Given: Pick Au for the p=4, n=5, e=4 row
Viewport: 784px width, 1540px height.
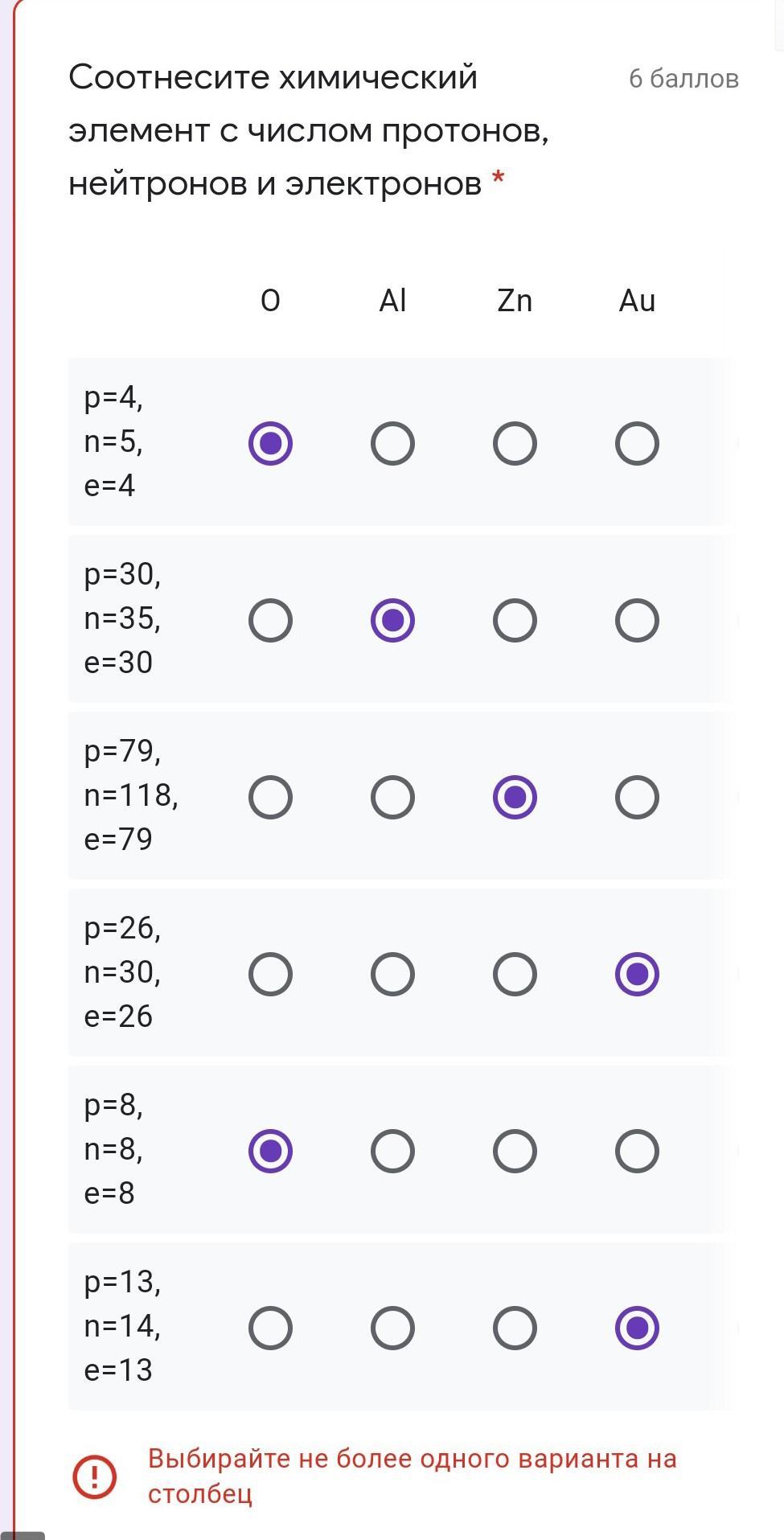Looking at the screenshot, I should click(637, 443).
